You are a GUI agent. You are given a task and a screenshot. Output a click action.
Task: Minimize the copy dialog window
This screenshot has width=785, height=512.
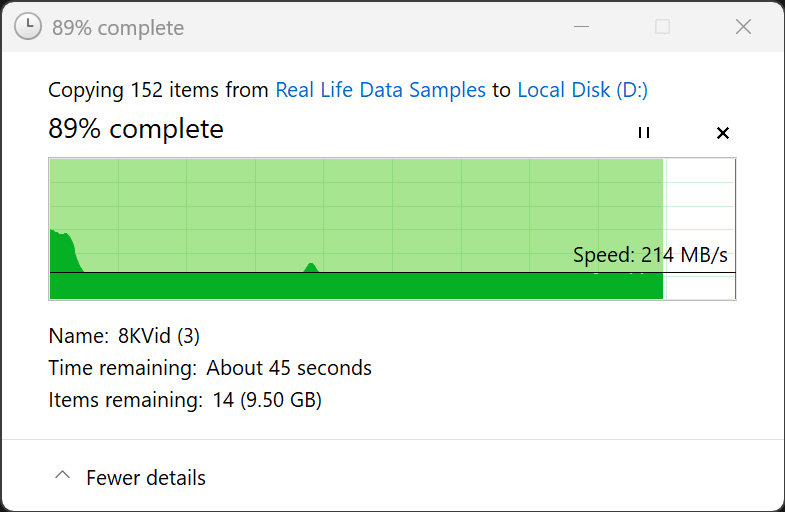[x=581, y=27]
